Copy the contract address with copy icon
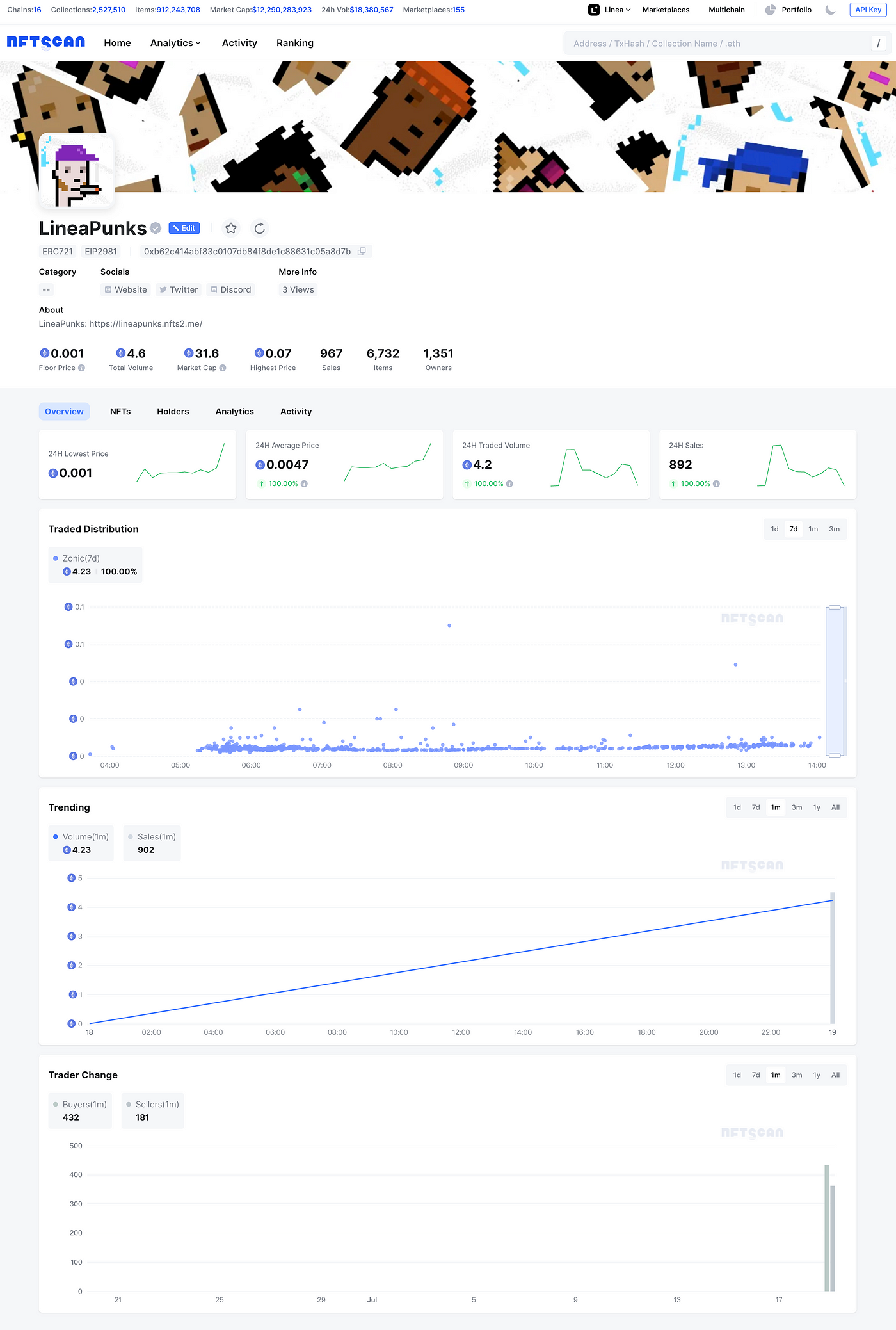 click(x=362, y=252)
